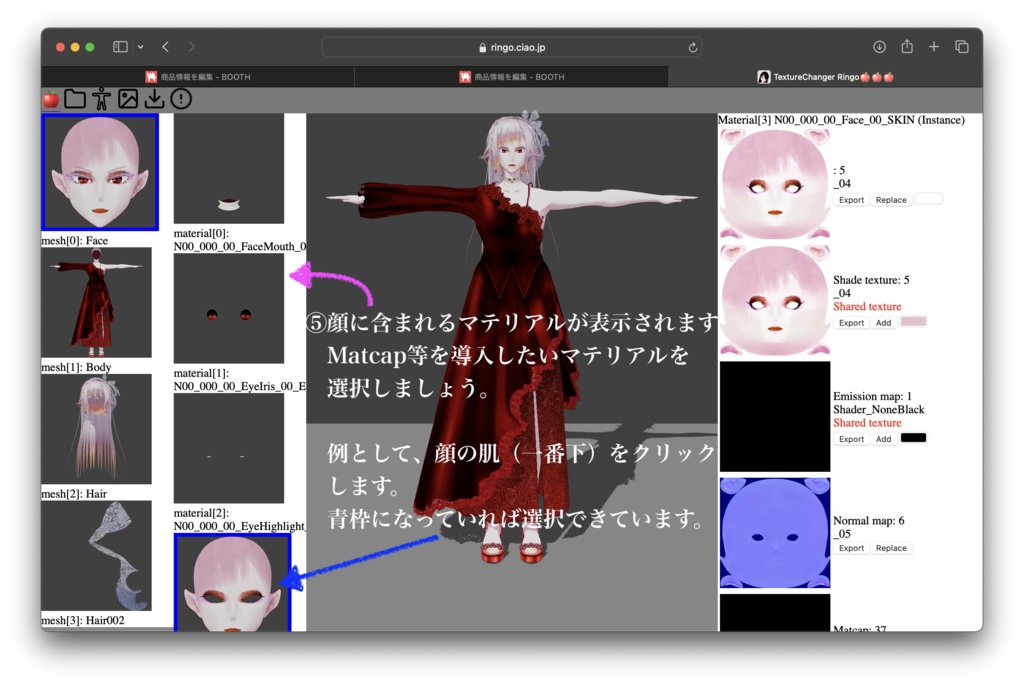This screenshot has height=686, width=1024.
Task: Click Safari's downloads icon
Action: coord(879,46)
